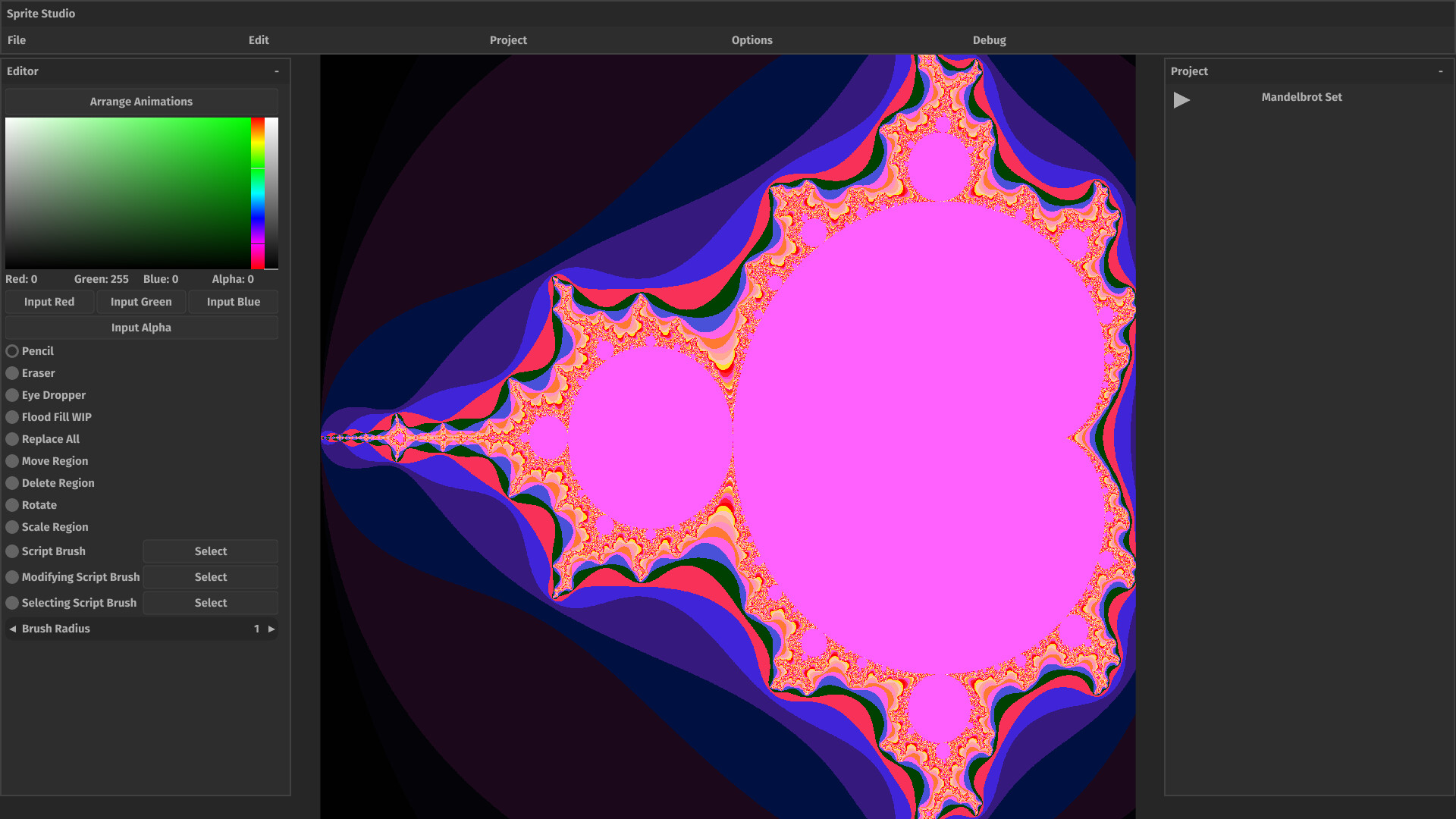This screenshot has height=819, width=1456.
Task: Select the Mandelbrot Set project entry
Action: click(1301, 96)
